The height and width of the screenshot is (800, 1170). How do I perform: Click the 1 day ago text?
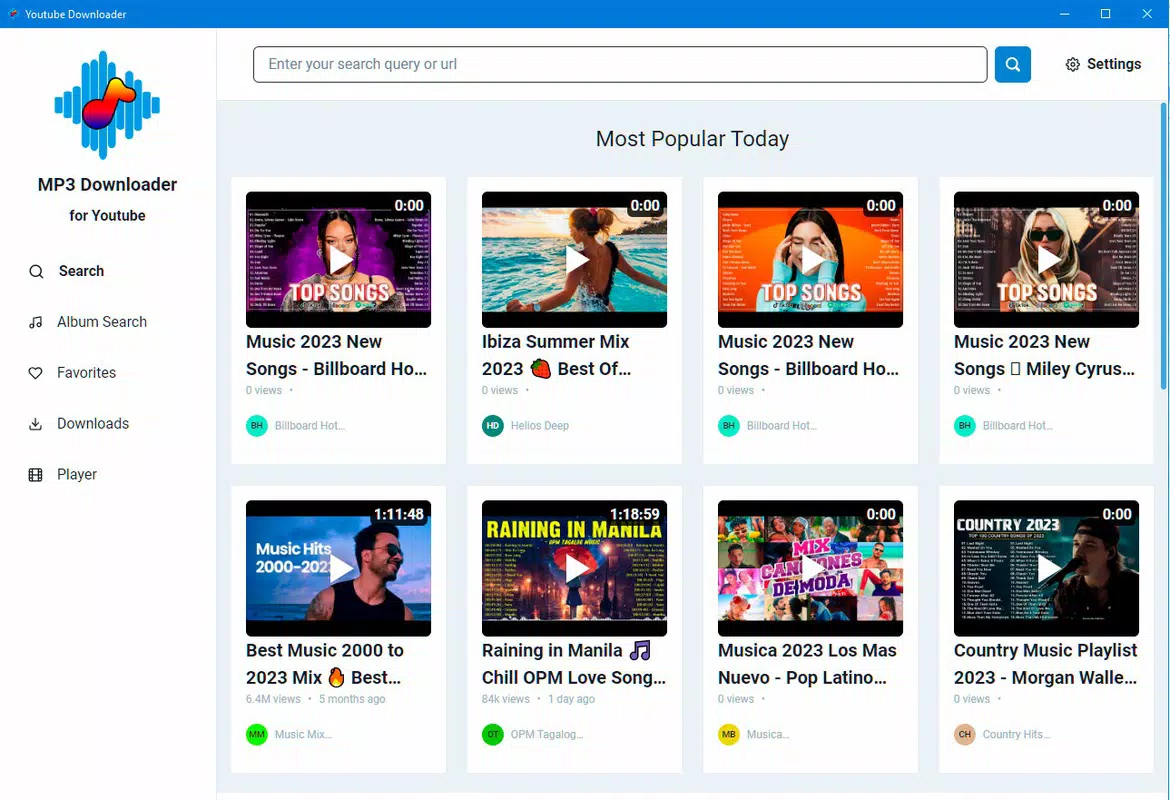[572, 699]
